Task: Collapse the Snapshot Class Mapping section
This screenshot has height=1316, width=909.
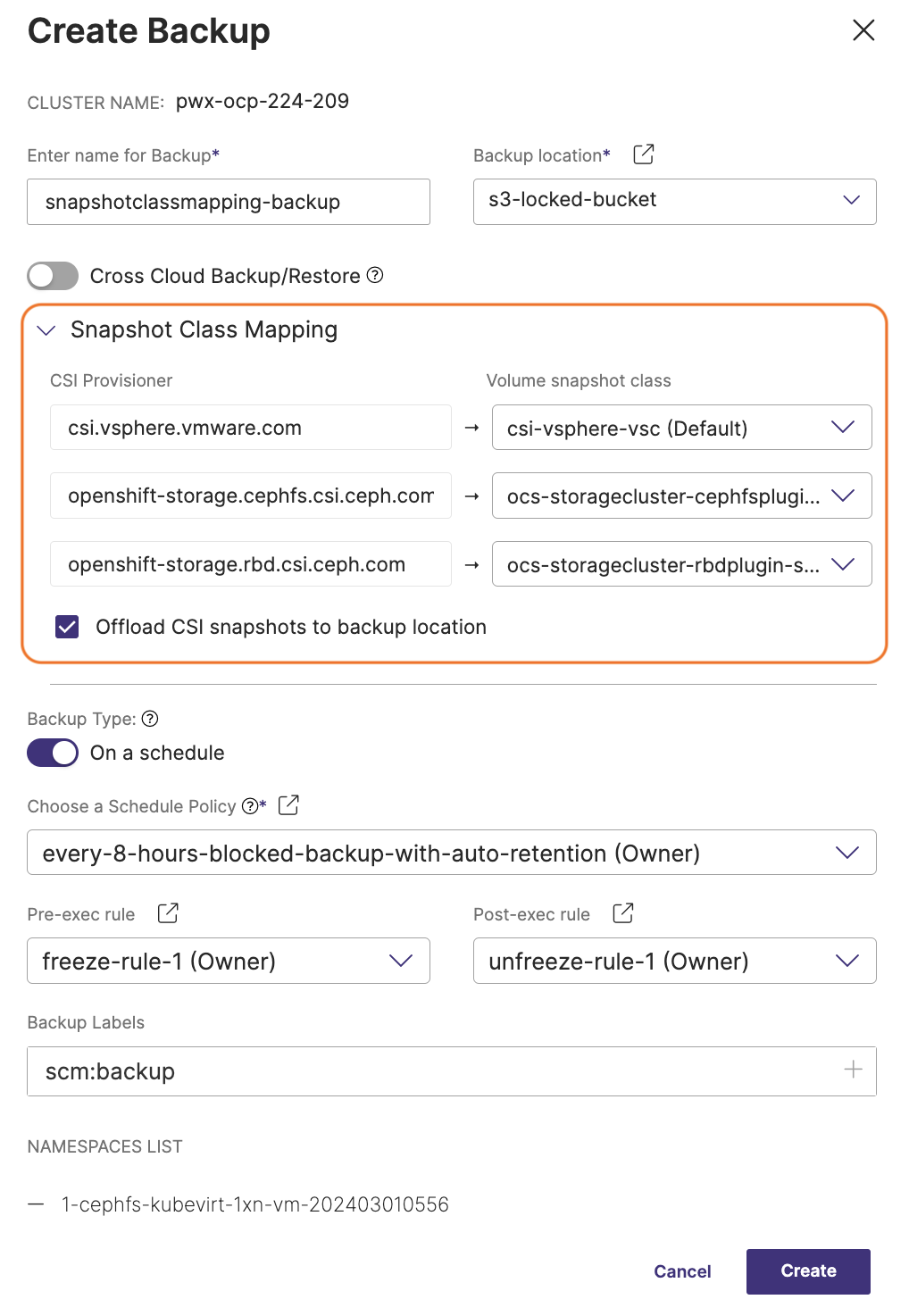Action: (x=46, y=330)
